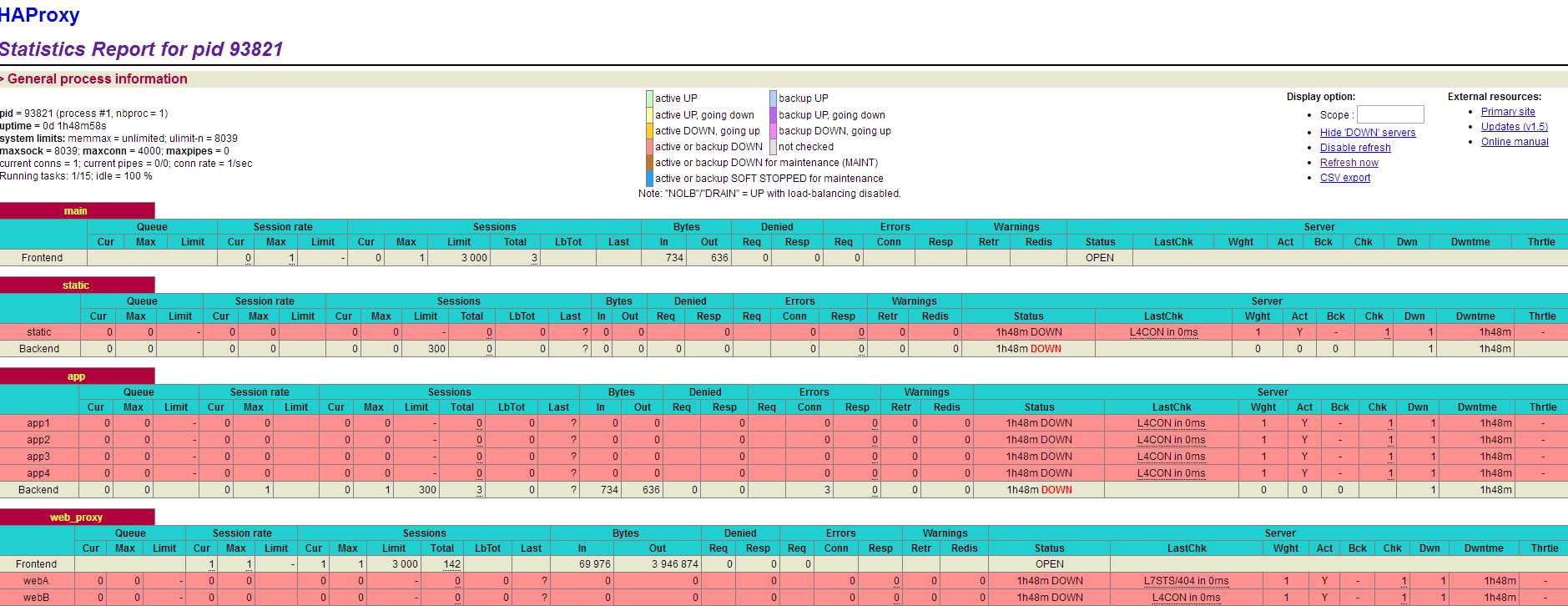
Task: Click the 3 000 session limit in main table
Action: click(474, 258)
